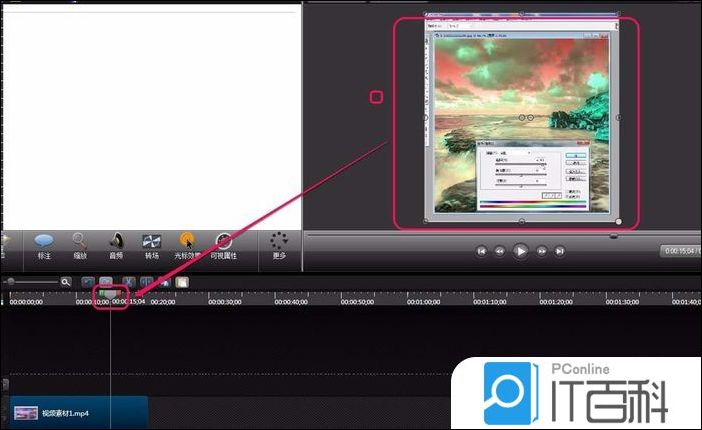Click the ruler at 00:00:40;00
Viewport: 702px width, 430px height.
(291, 302)
